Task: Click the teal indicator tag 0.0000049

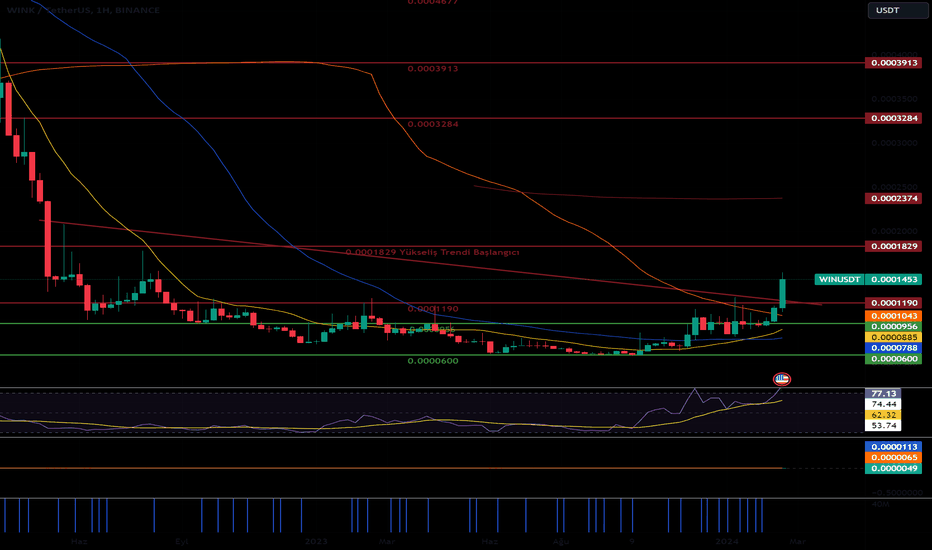Action: tap(893, 469)
